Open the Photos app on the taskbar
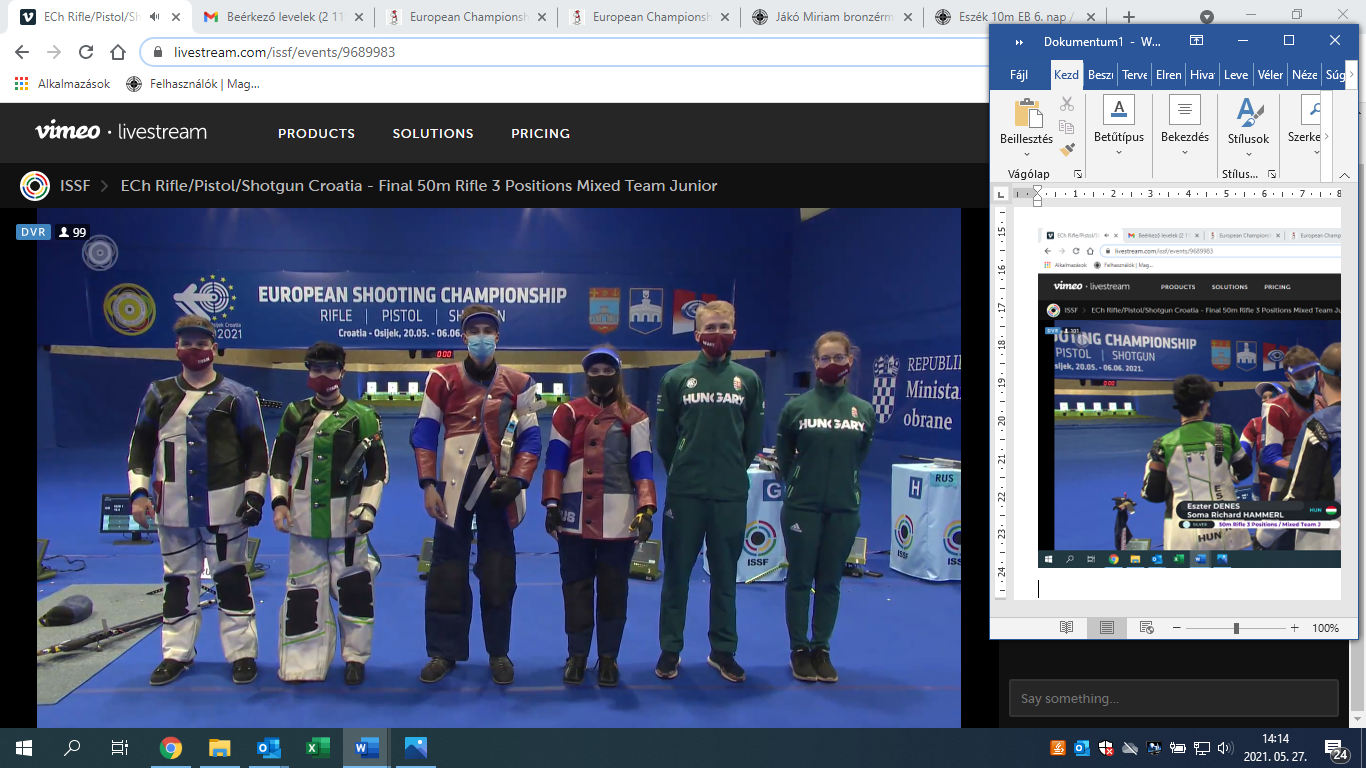Screen dimensions: 1366x768 415,748
